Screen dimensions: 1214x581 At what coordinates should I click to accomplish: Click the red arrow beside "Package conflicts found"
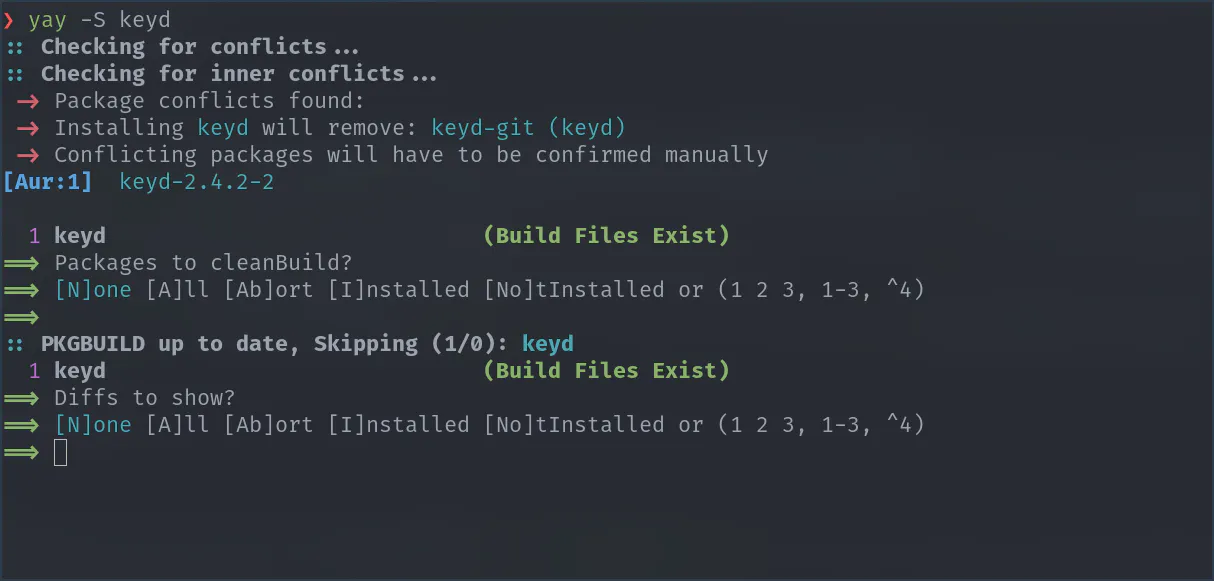click(x=28, y=101)
